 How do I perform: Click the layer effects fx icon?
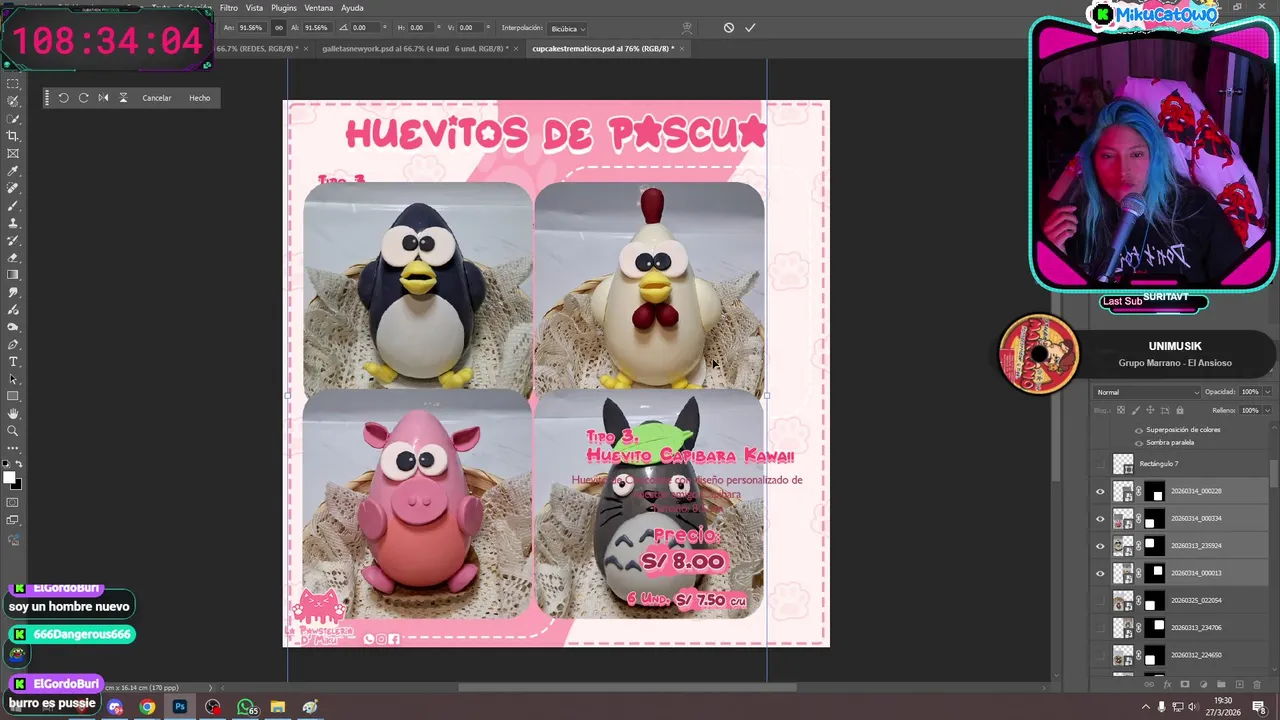1167,684
